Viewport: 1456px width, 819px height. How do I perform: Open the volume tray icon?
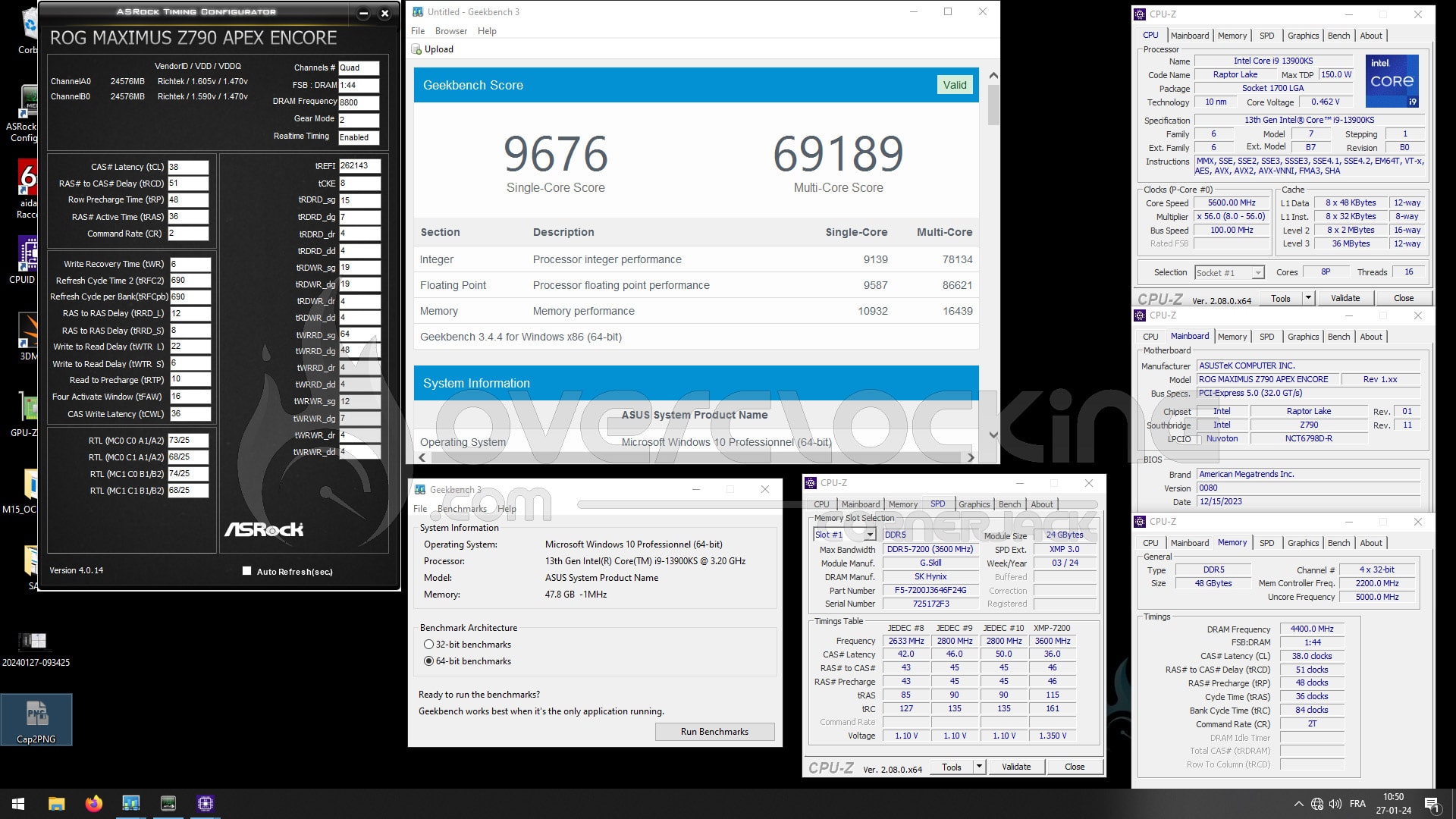tap(1335, 804)
